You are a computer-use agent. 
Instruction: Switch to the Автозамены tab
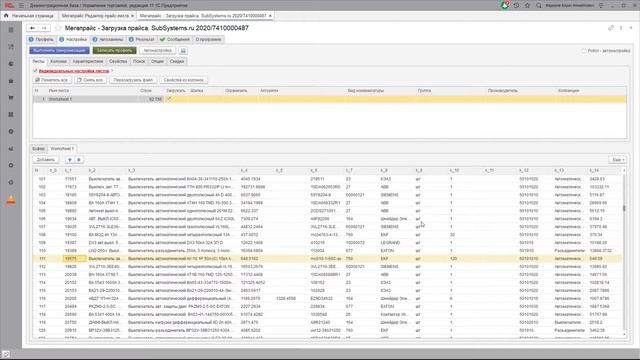click(x=107, y=39)
